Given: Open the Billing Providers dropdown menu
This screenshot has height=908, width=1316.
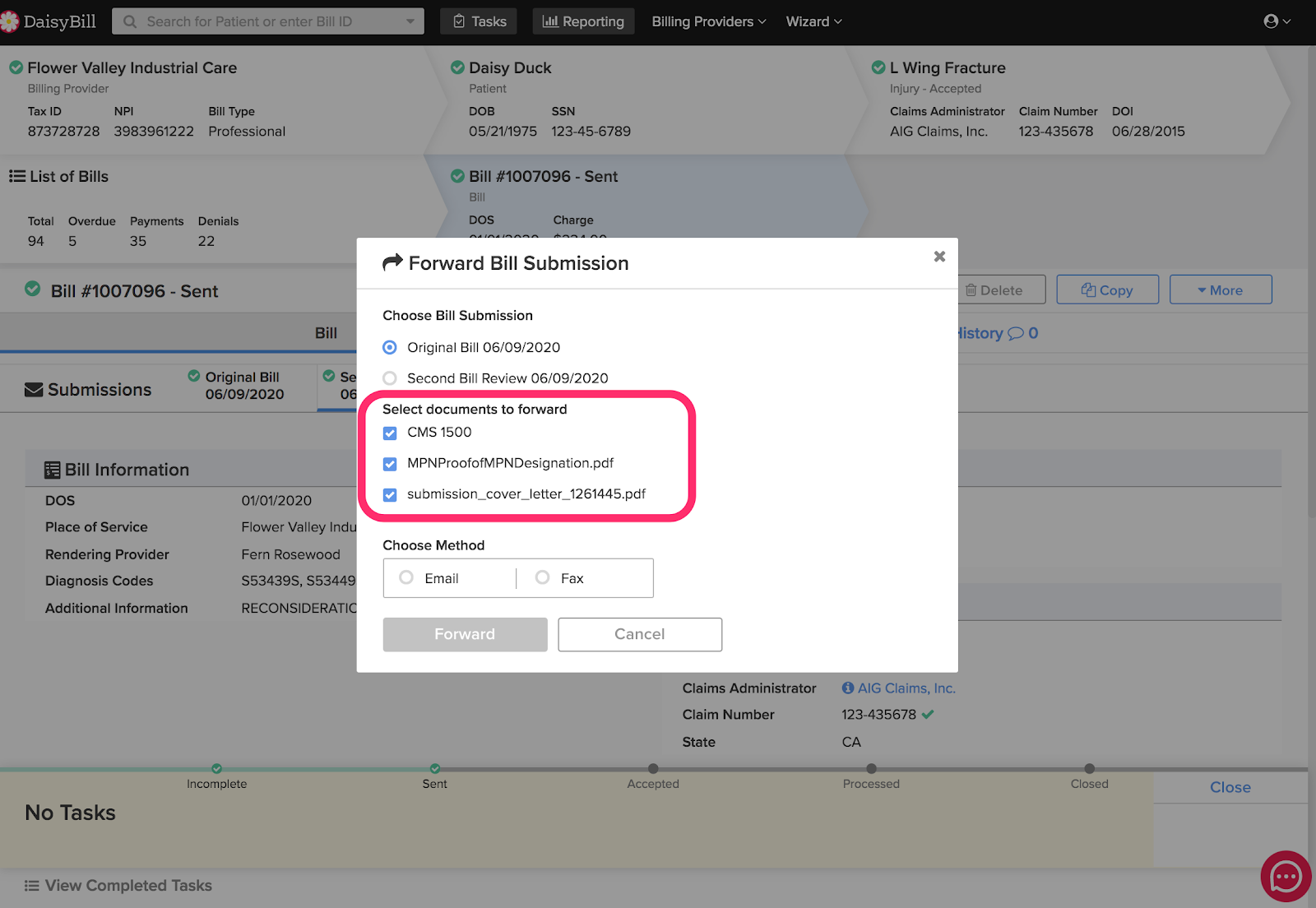Looking at the screenshot, I should pos(709,21).
